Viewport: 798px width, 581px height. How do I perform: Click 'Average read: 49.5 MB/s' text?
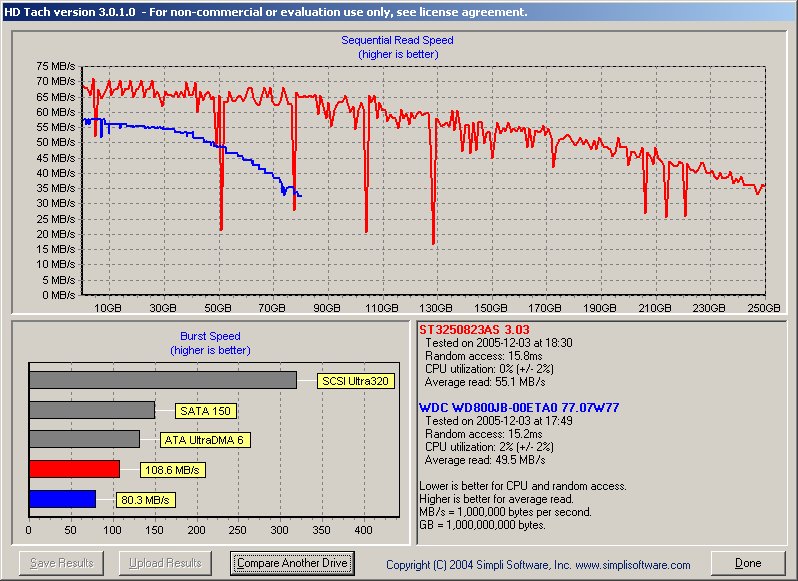pos(485,460)
